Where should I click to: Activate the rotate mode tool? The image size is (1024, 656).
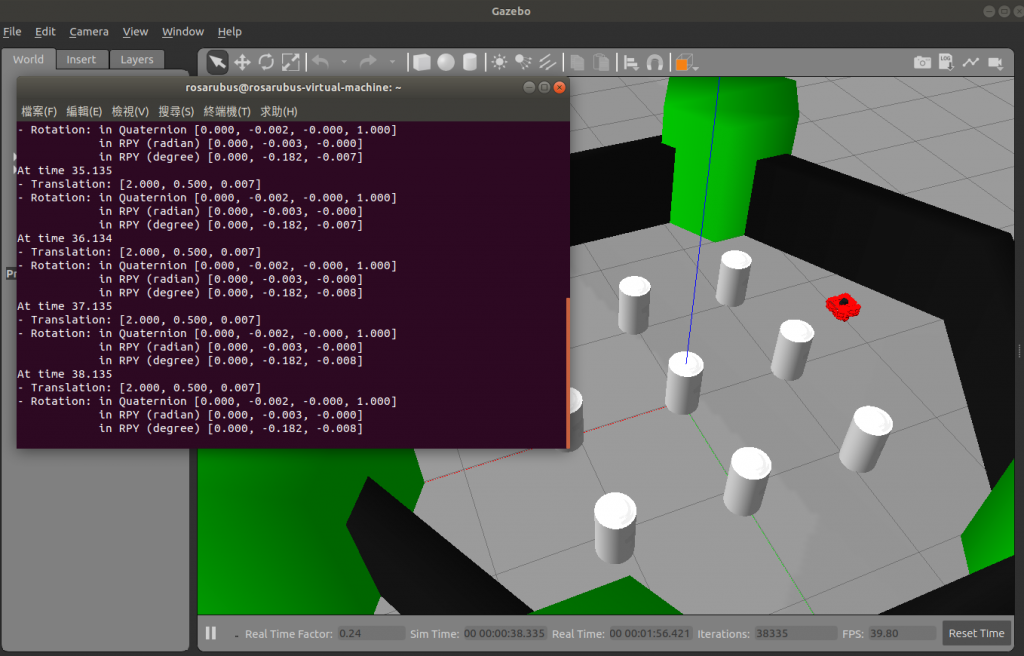[x=266, y=63]
